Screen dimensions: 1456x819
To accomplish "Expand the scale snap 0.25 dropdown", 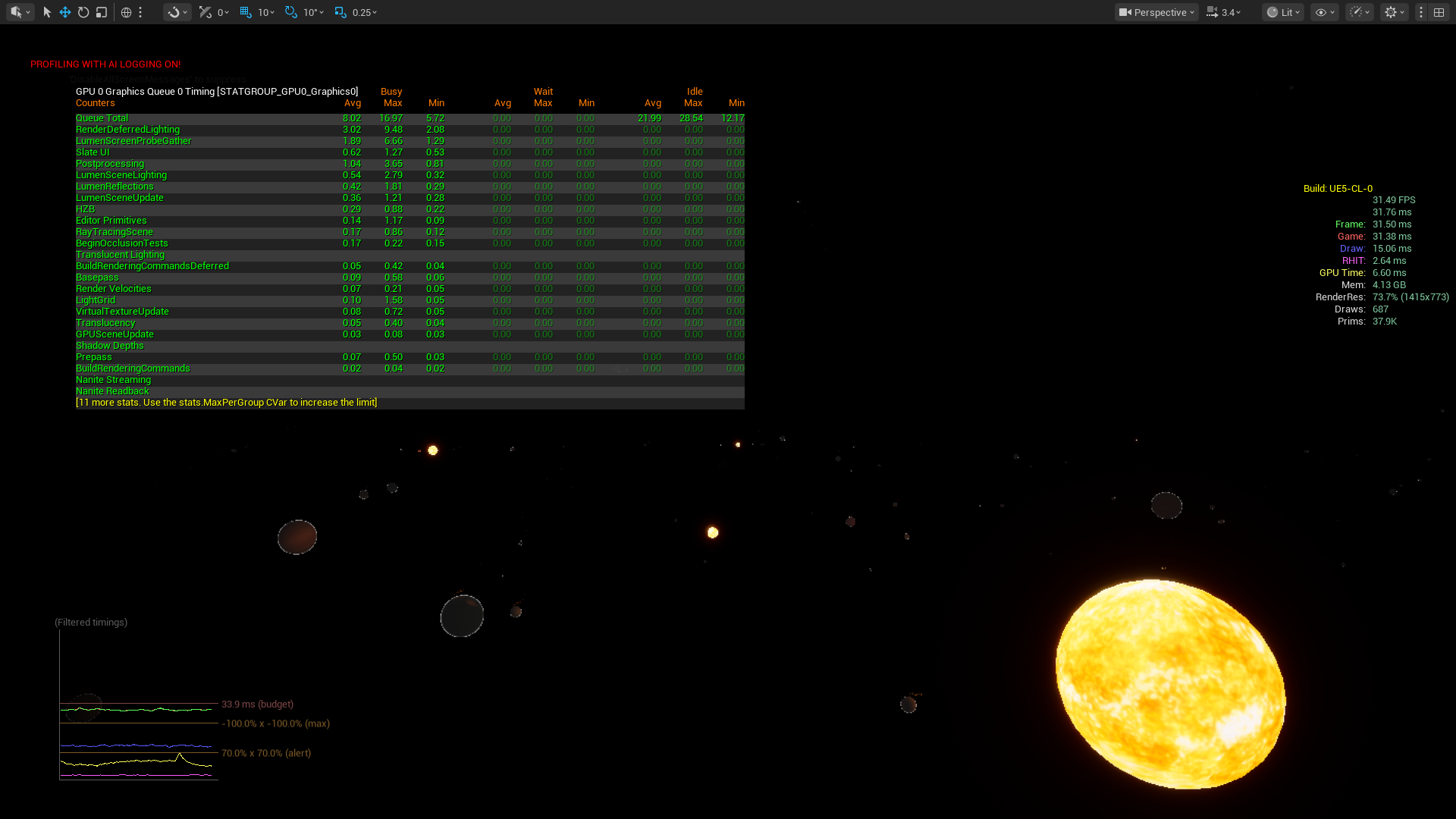I will click(x=365, y=12).
